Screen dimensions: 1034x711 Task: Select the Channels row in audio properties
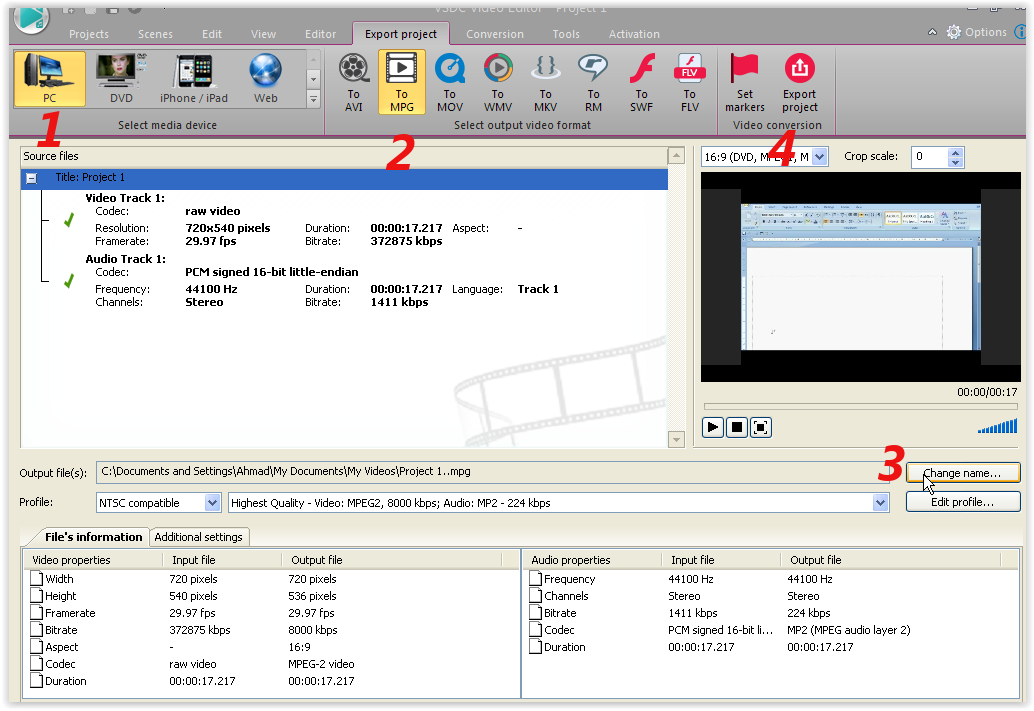(772, 596)
